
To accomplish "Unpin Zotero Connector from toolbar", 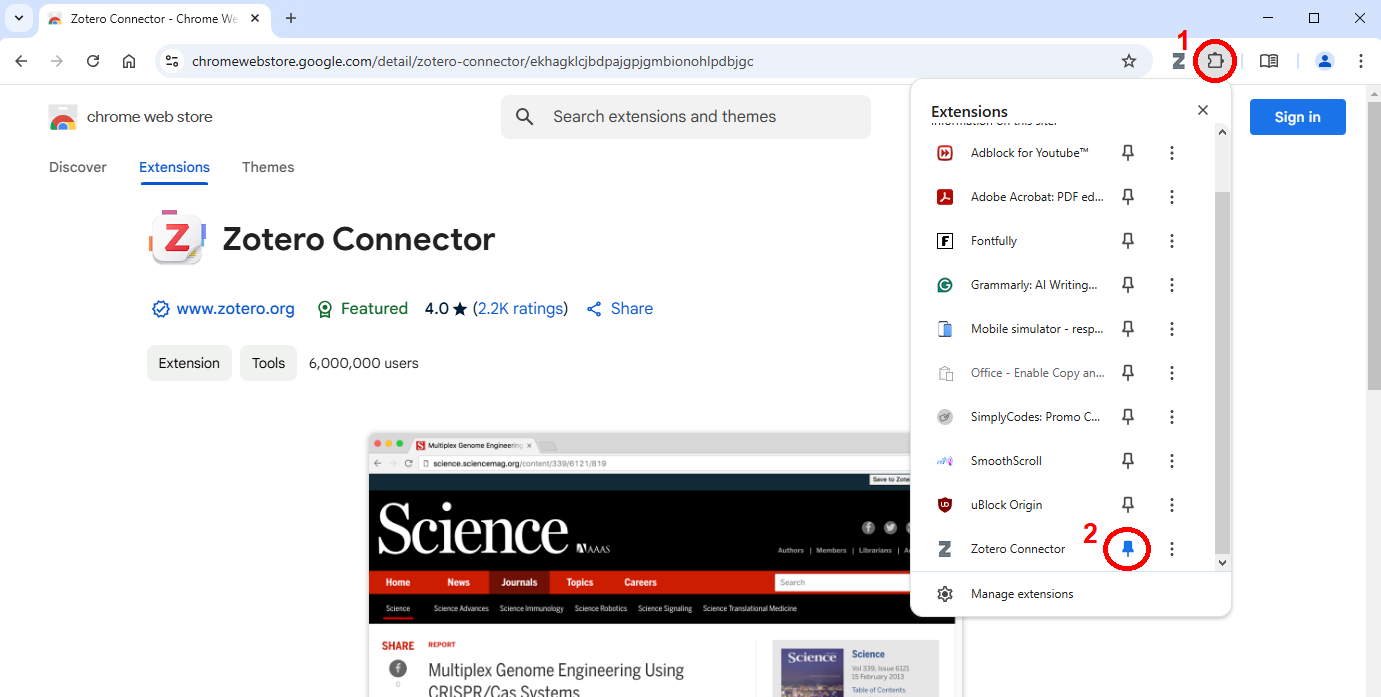I will pyautogui.click(x=1128, y=549).
